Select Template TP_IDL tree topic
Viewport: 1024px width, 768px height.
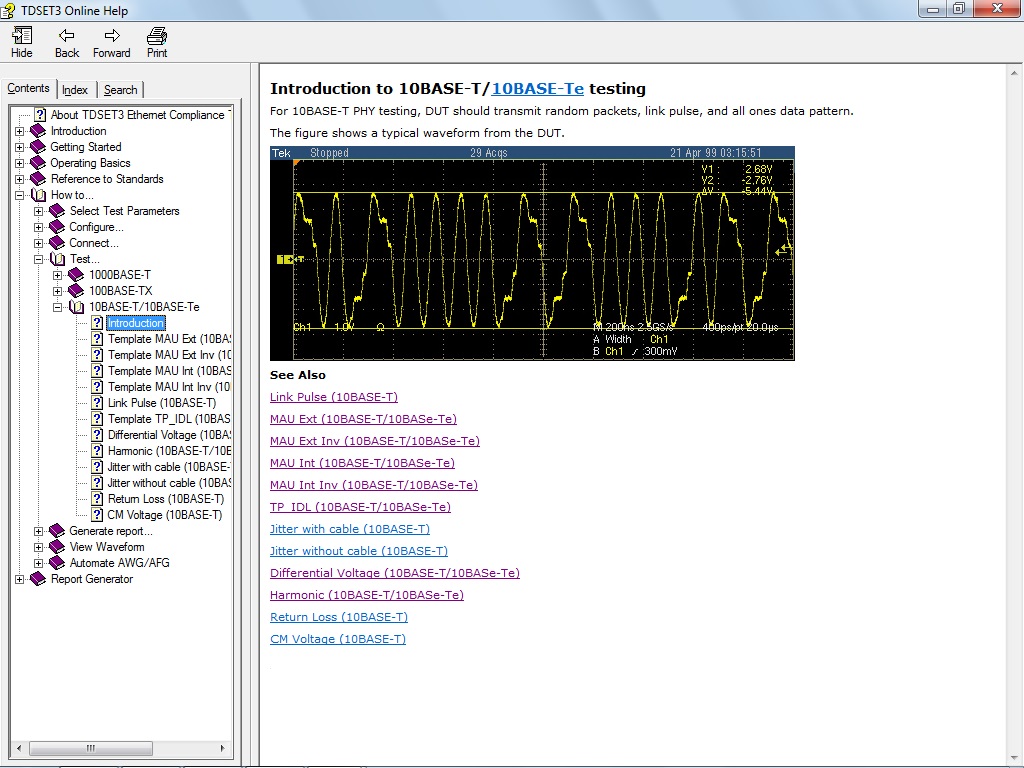169,419
